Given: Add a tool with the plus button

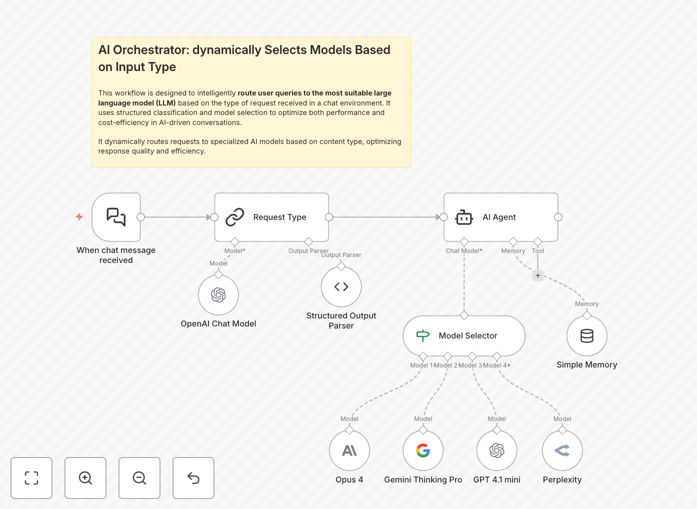Looking at the screenshot, I should [538, 276].
